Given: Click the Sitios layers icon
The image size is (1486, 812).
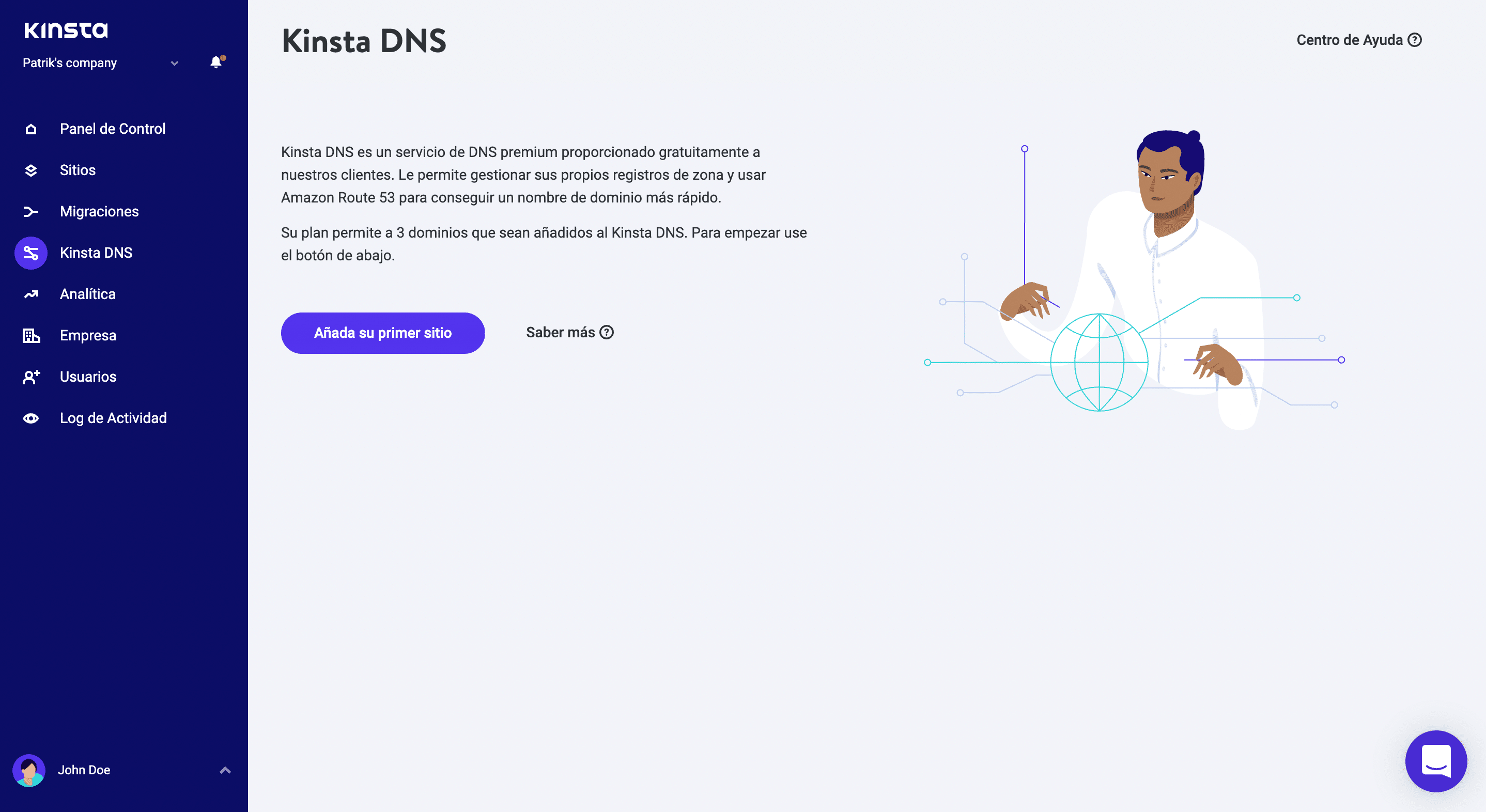Looking at the screenshot, I should [x=31, y=170].
